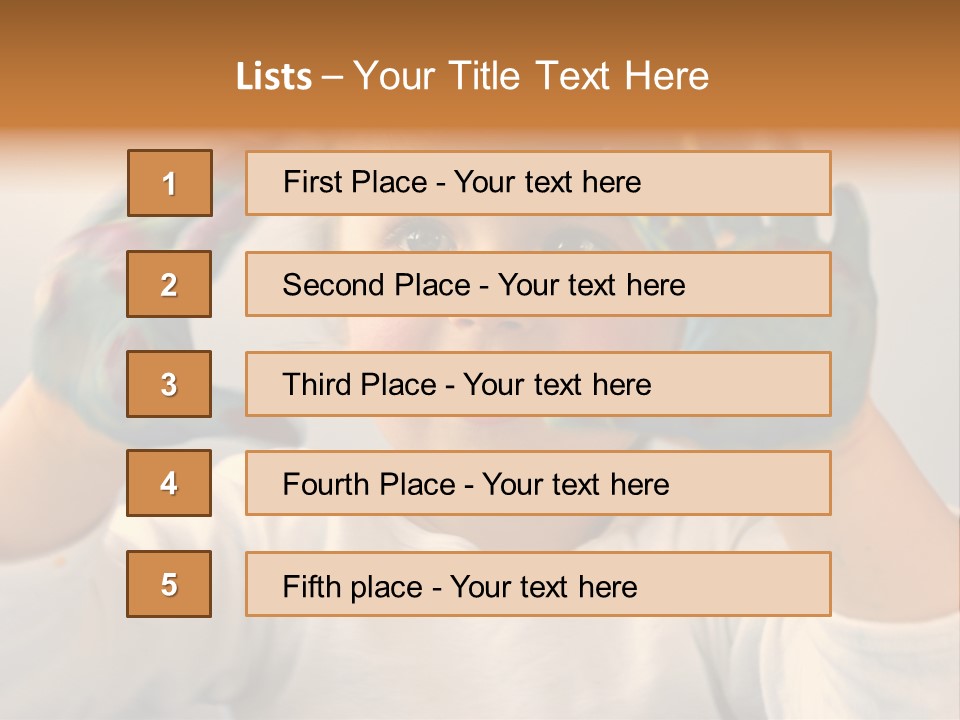Click the number 1 box
This screenshot has height=720, width=960.
click(x=170, y=183)
